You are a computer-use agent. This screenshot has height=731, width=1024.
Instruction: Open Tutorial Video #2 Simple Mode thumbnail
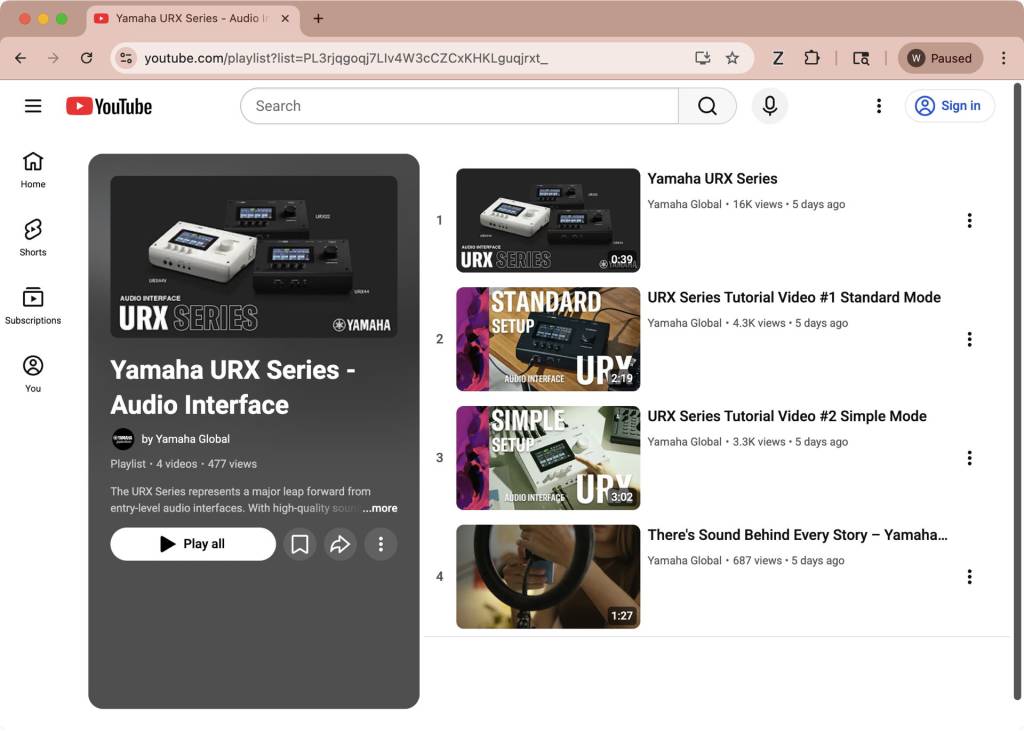point(548,458)
